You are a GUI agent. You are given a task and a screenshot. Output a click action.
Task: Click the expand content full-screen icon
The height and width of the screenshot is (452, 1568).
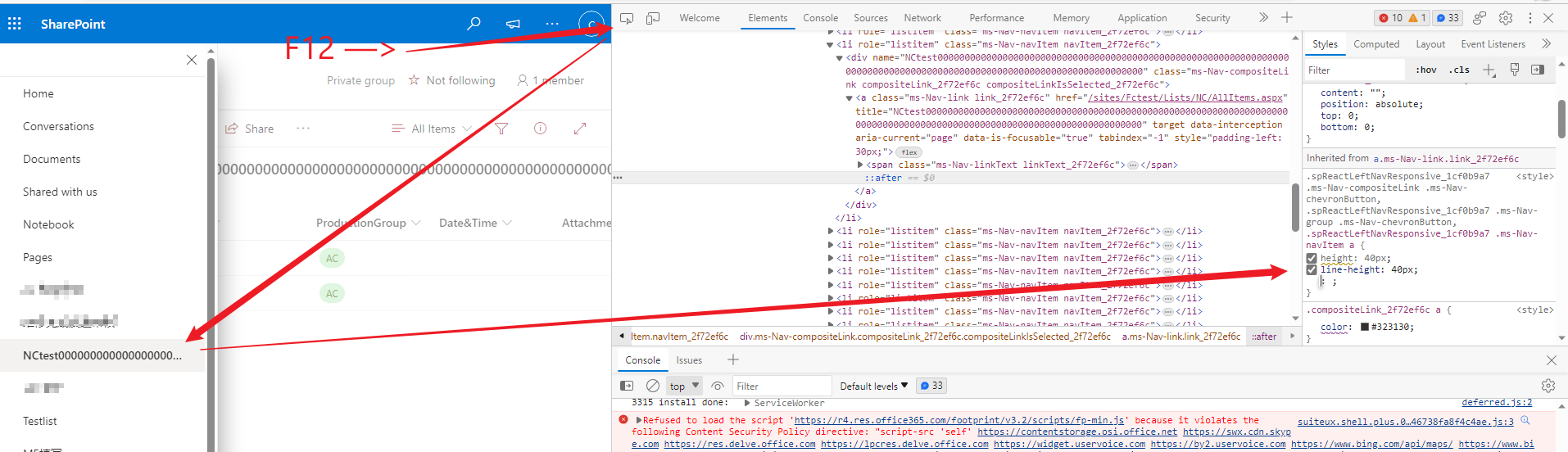coord(580,129)
